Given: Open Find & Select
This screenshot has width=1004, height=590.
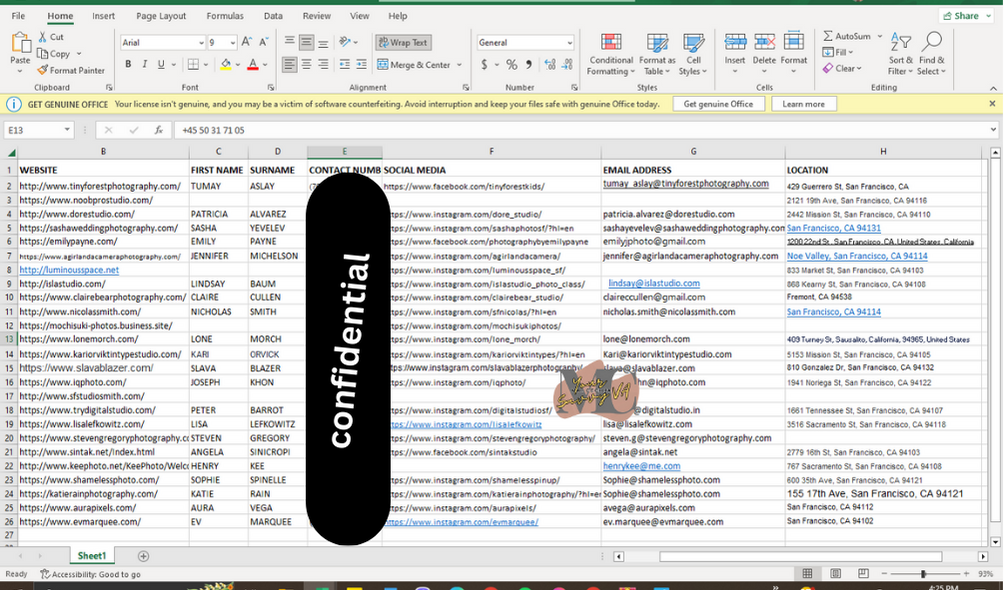Looking at the screenshot, I should [x=932, y=54].
